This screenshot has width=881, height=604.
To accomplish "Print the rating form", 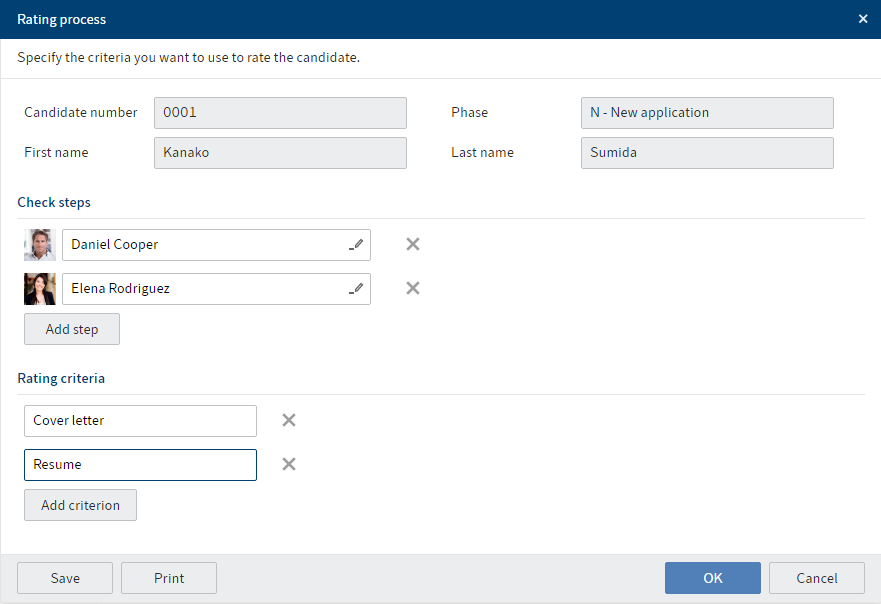I will click(169, 578).
